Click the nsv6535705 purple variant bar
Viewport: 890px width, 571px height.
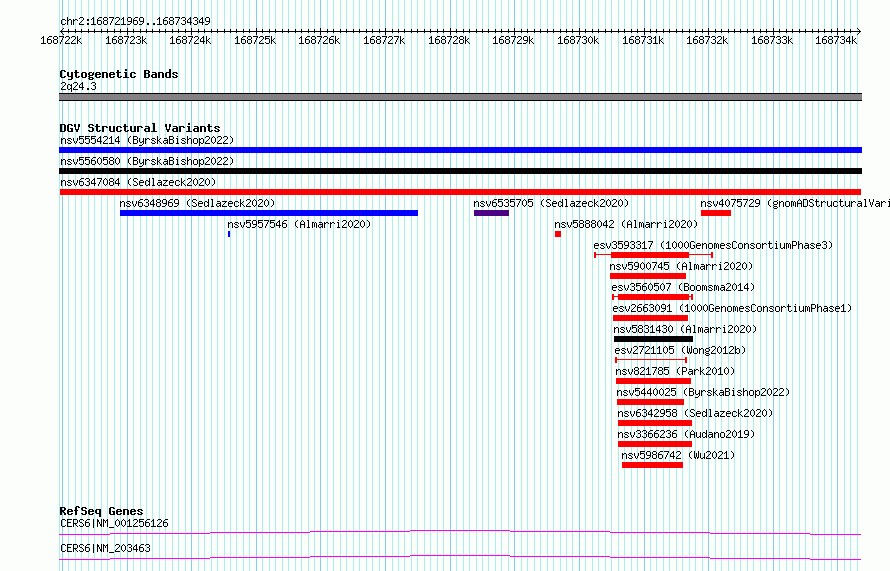point(492,213)
